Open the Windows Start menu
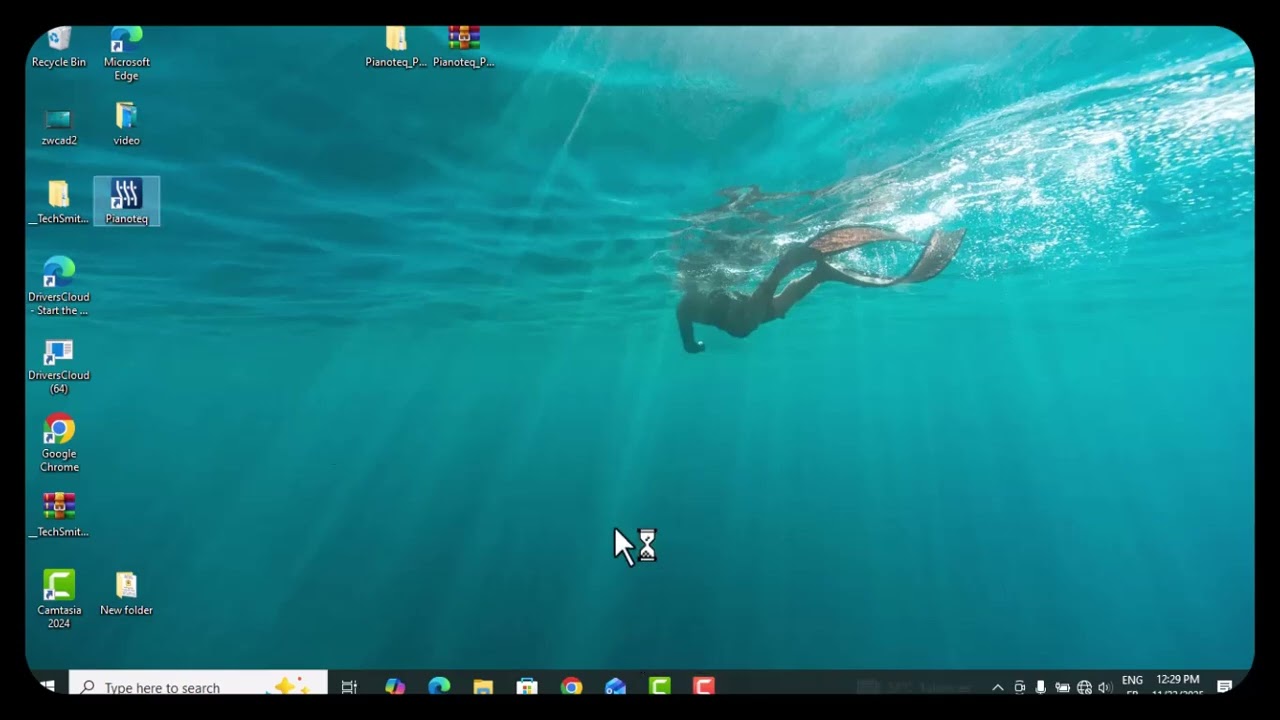This screenshot has width=1280, height=720. (x=47, y=686)
